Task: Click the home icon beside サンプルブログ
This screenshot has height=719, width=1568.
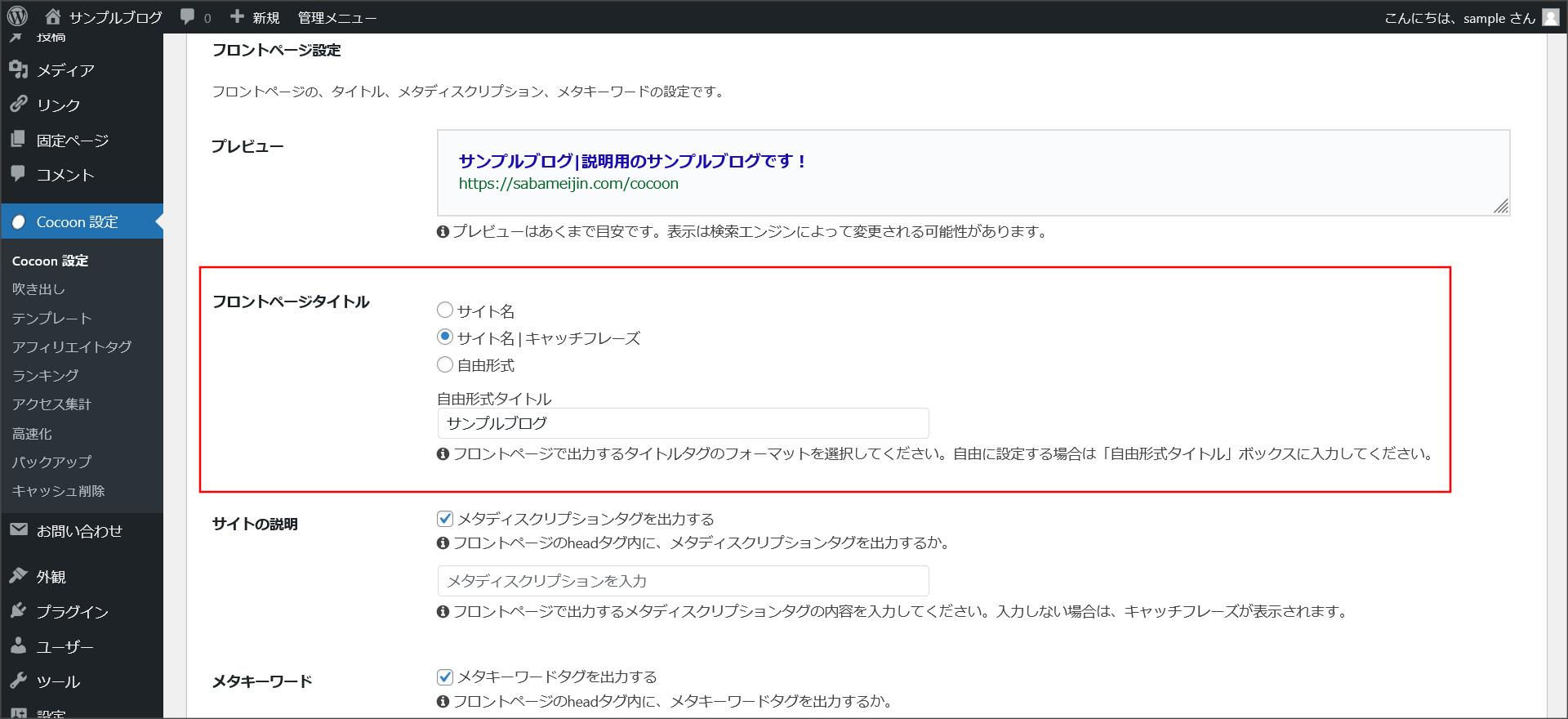Action: [53, 16]
